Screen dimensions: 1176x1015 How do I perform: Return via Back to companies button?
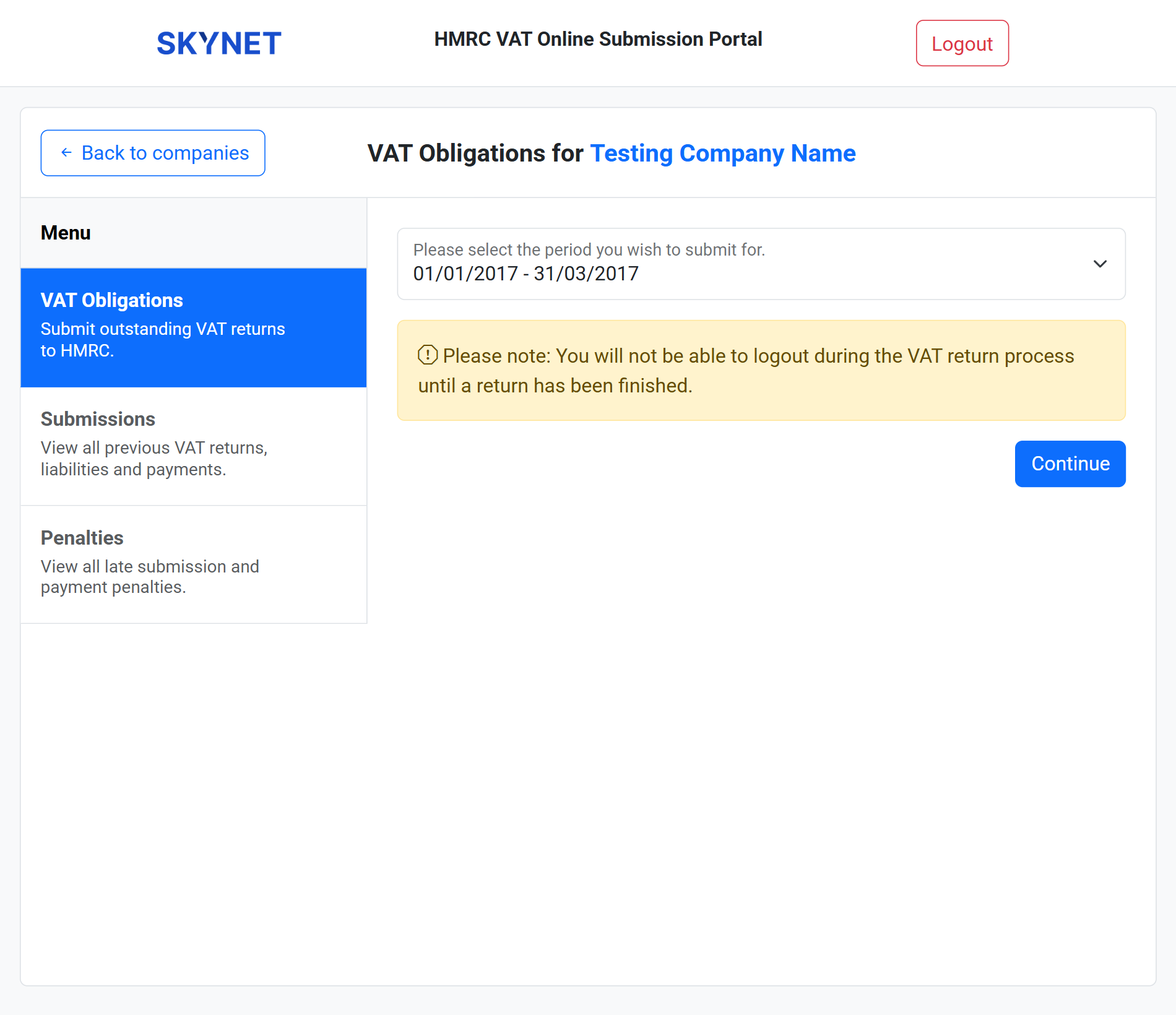tap(153, 153)
